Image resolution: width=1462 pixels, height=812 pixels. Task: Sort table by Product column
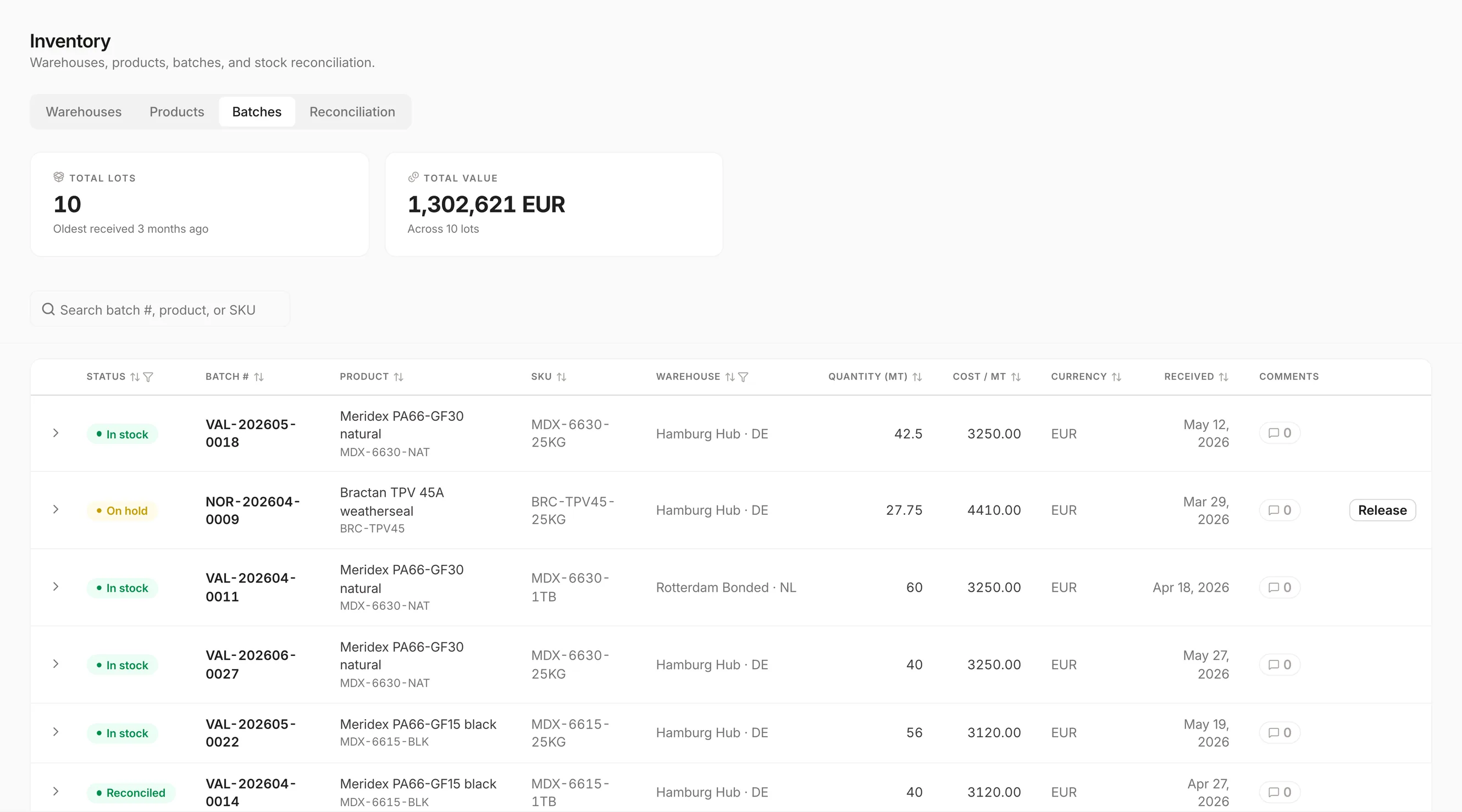398,377
